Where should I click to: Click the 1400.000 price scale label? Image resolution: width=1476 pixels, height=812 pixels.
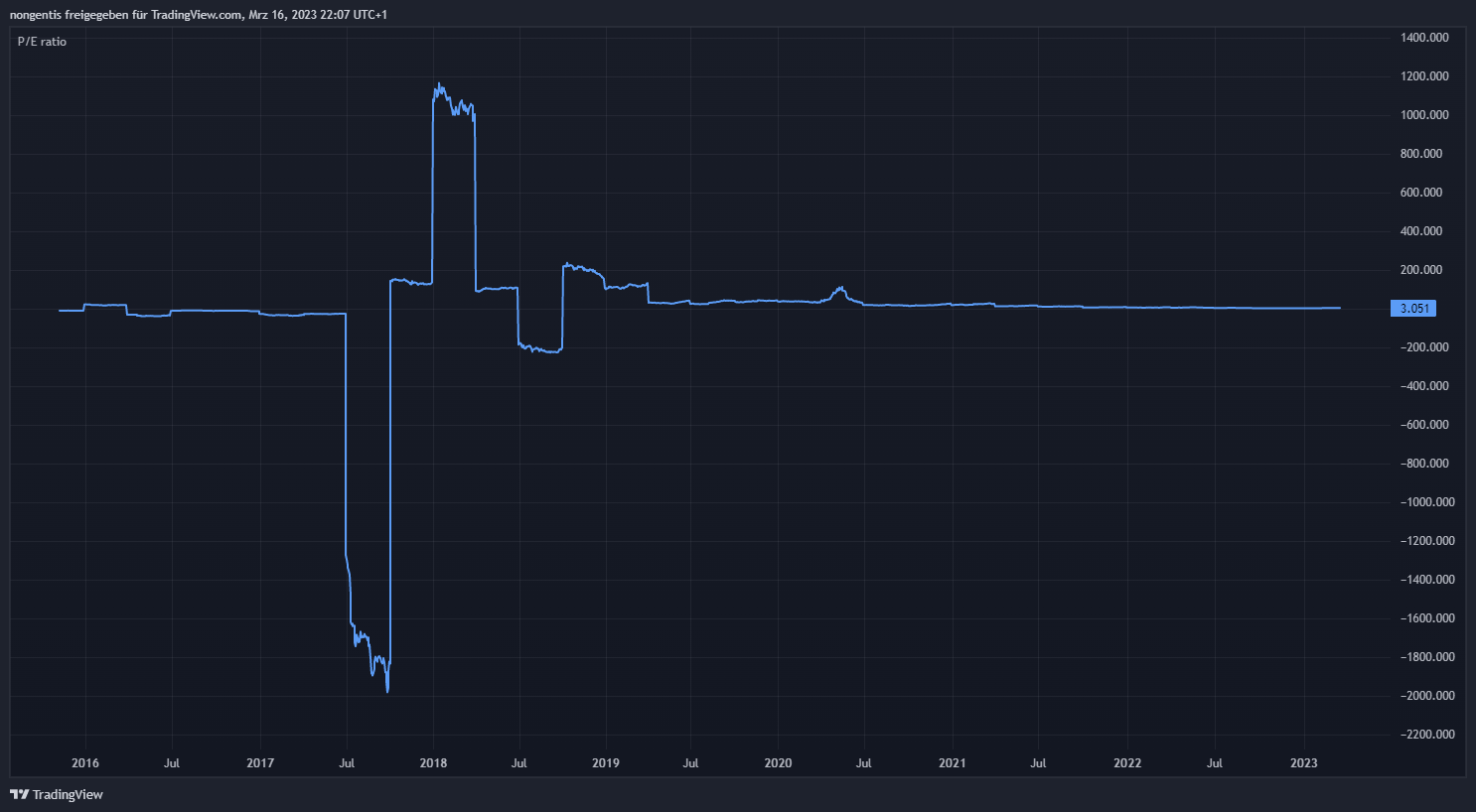coord(1424,38)
